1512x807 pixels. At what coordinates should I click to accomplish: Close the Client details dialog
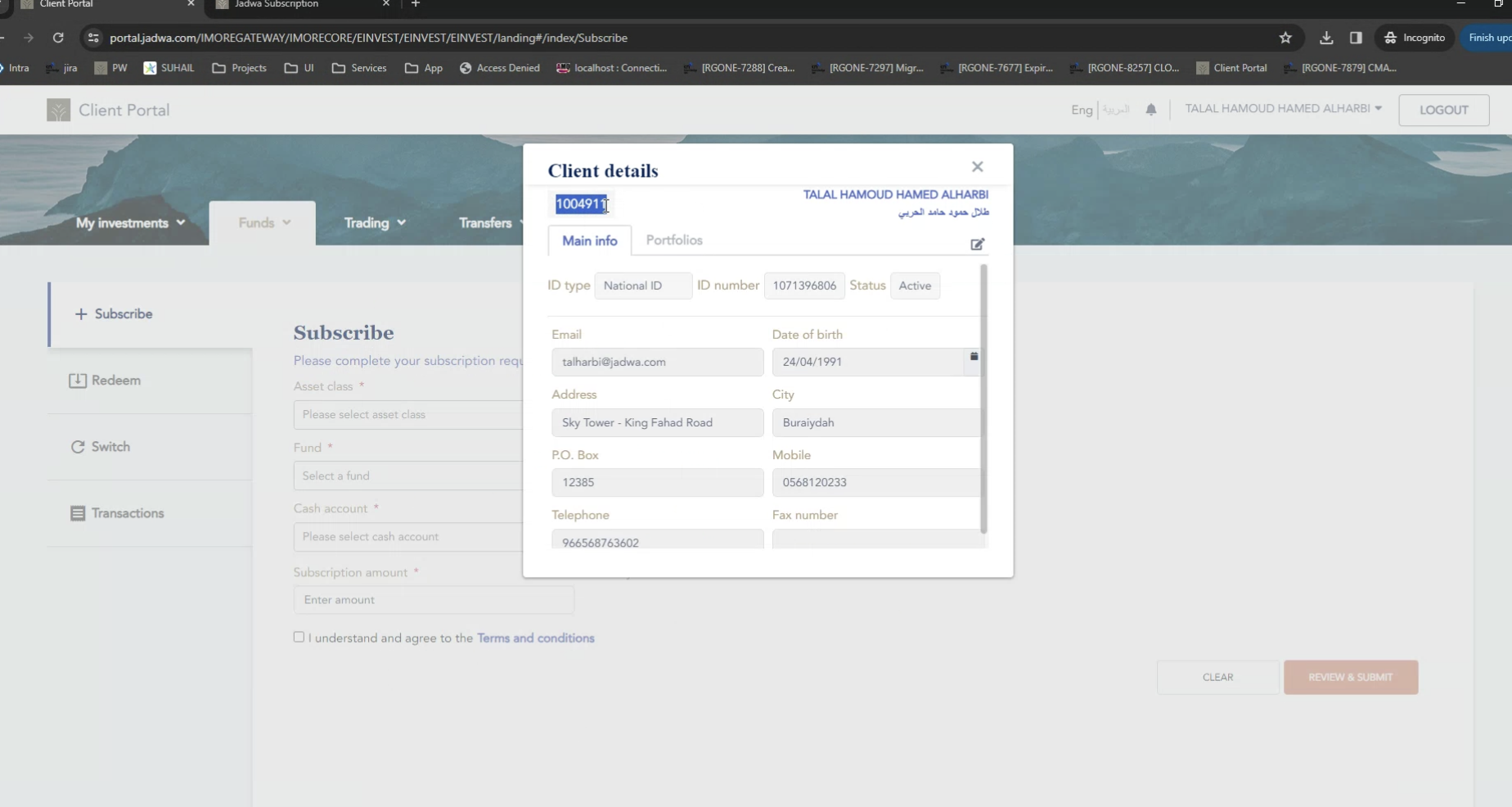tap(977, 167)
